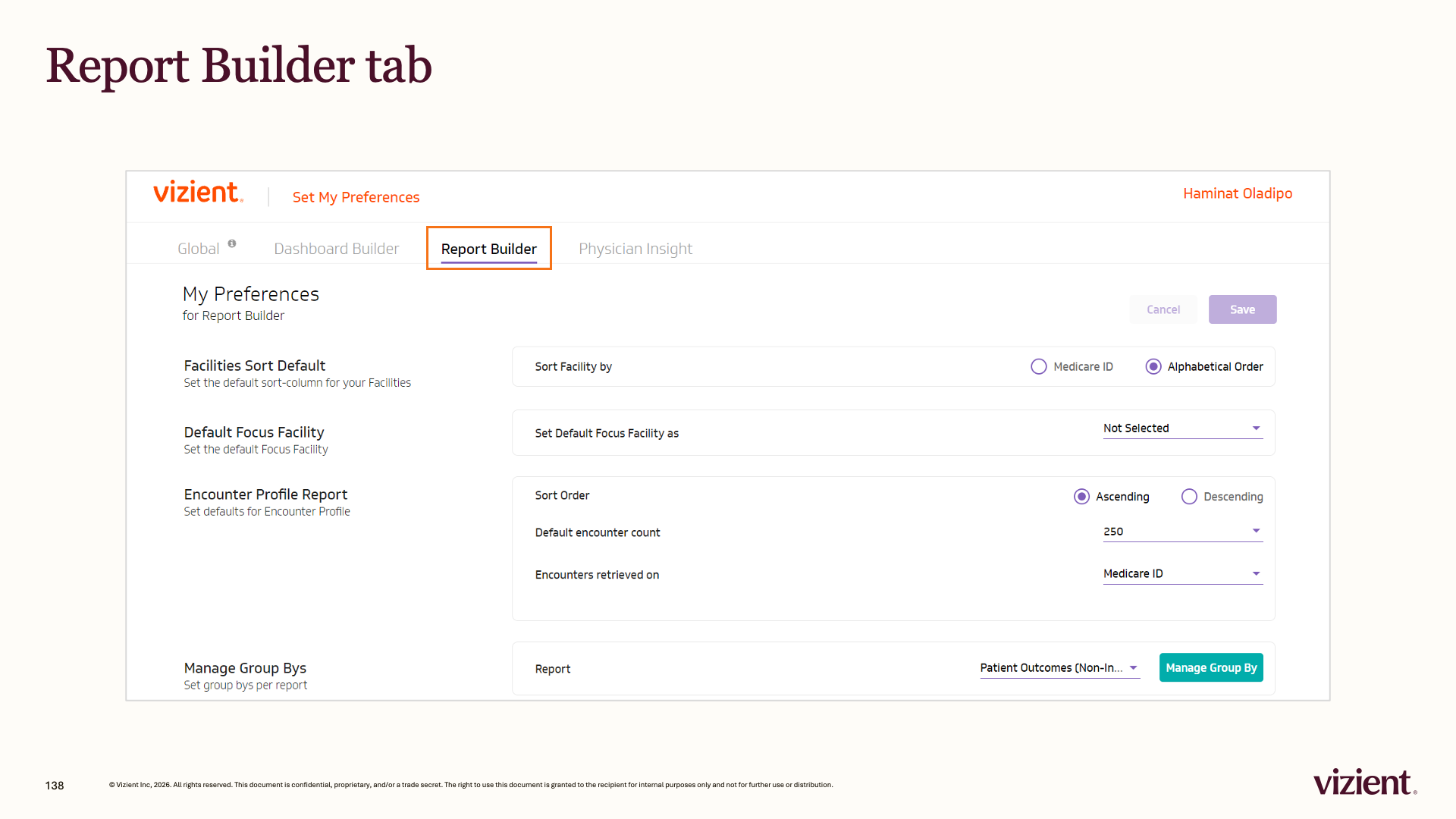Image resolution: width=1456 pixels, height=819 pixels.
Task: Click the Vizient logo in app header
Action: point(198,193)
